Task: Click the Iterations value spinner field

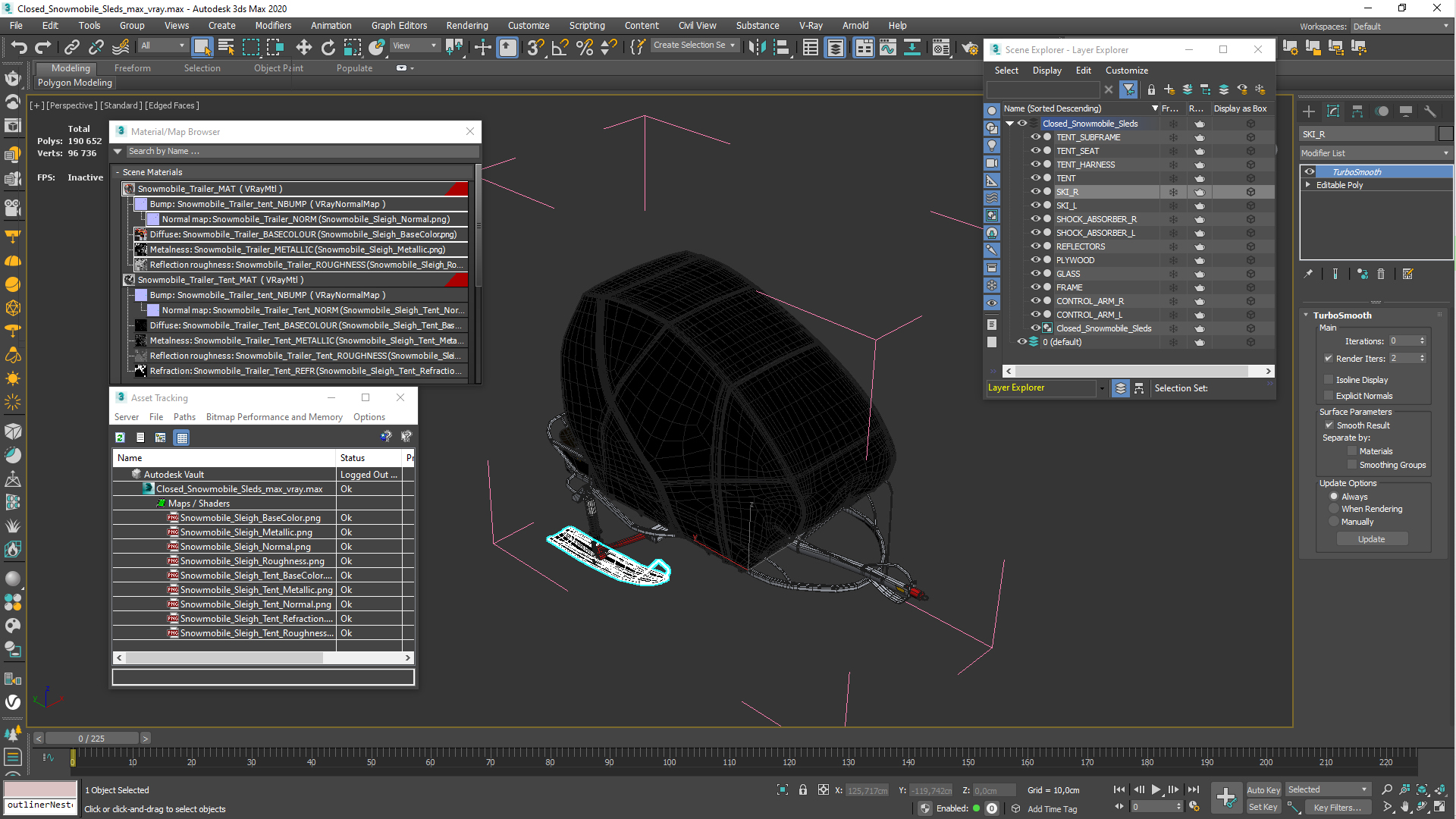Action: [1402, 341]
